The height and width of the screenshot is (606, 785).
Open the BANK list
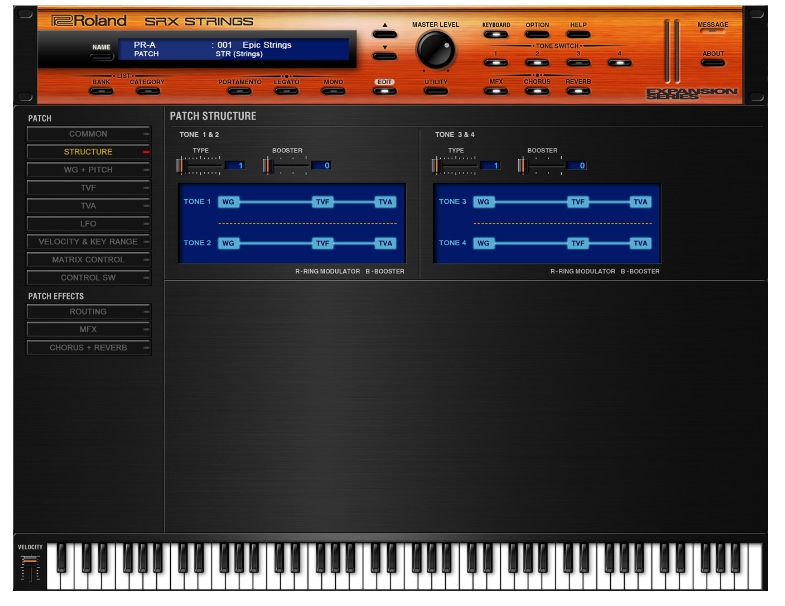pyautogui.click(x=101, y=91)
